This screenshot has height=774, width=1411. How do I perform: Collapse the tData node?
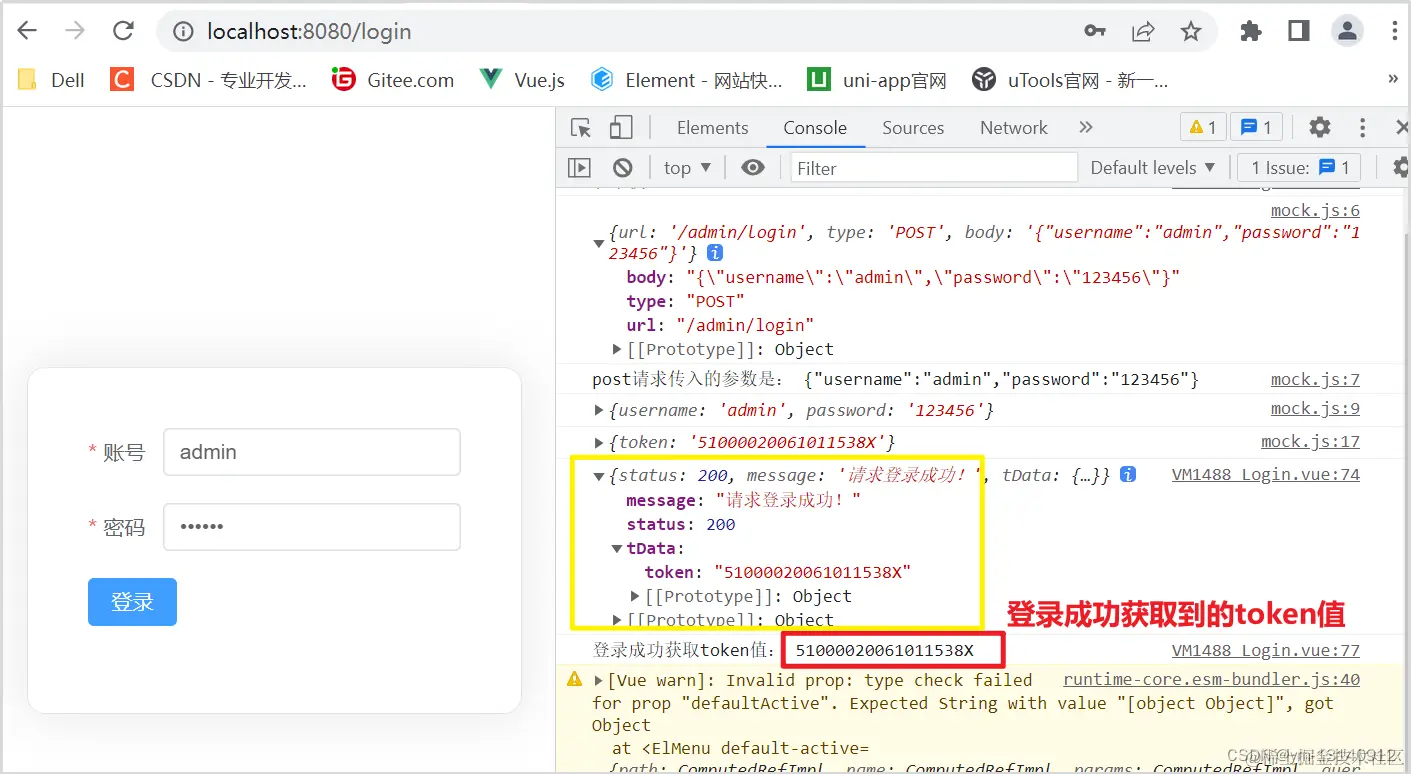(618, 548)
